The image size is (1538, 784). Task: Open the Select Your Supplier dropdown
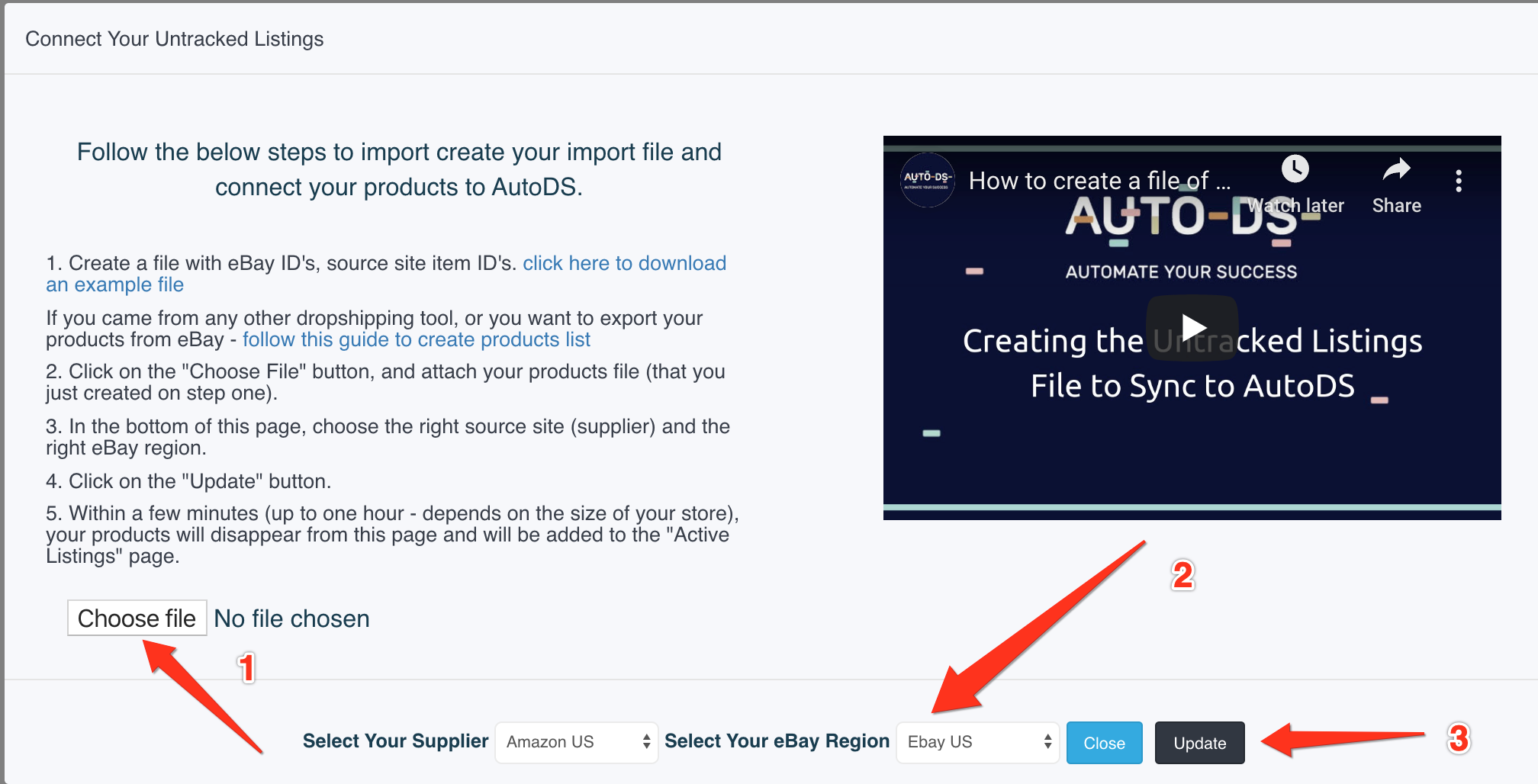(x=577, y=742)
